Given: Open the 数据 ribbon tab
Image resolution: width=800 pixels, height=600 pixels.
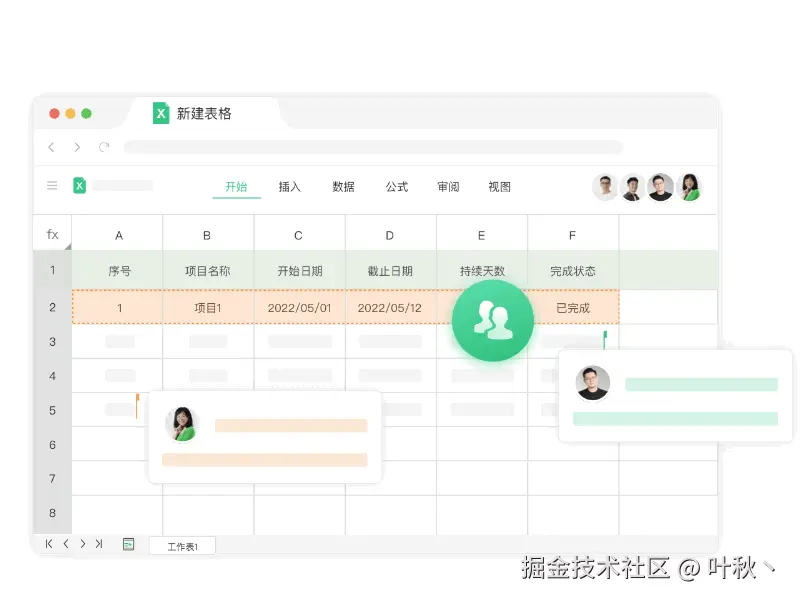Looking at the screenshot, I should click(343, 186).
